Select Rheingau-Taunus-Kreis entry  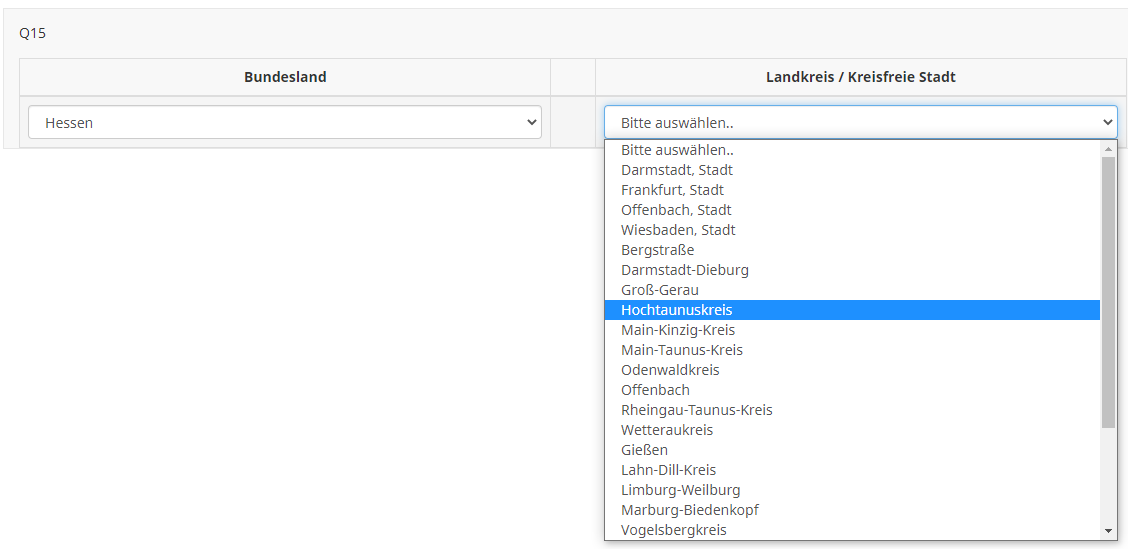[x=696, y=410]
